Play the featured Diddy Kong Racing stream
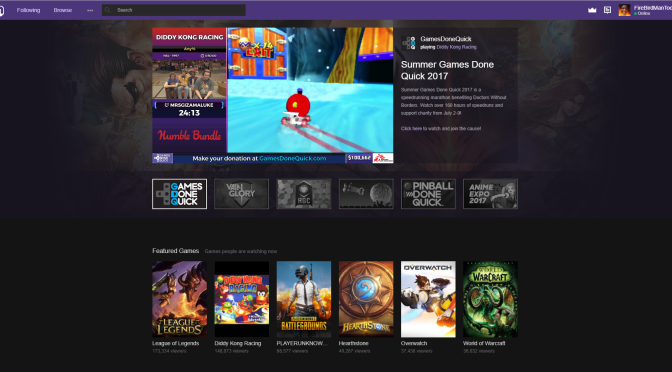672x372 pixels. click(273, 95)
